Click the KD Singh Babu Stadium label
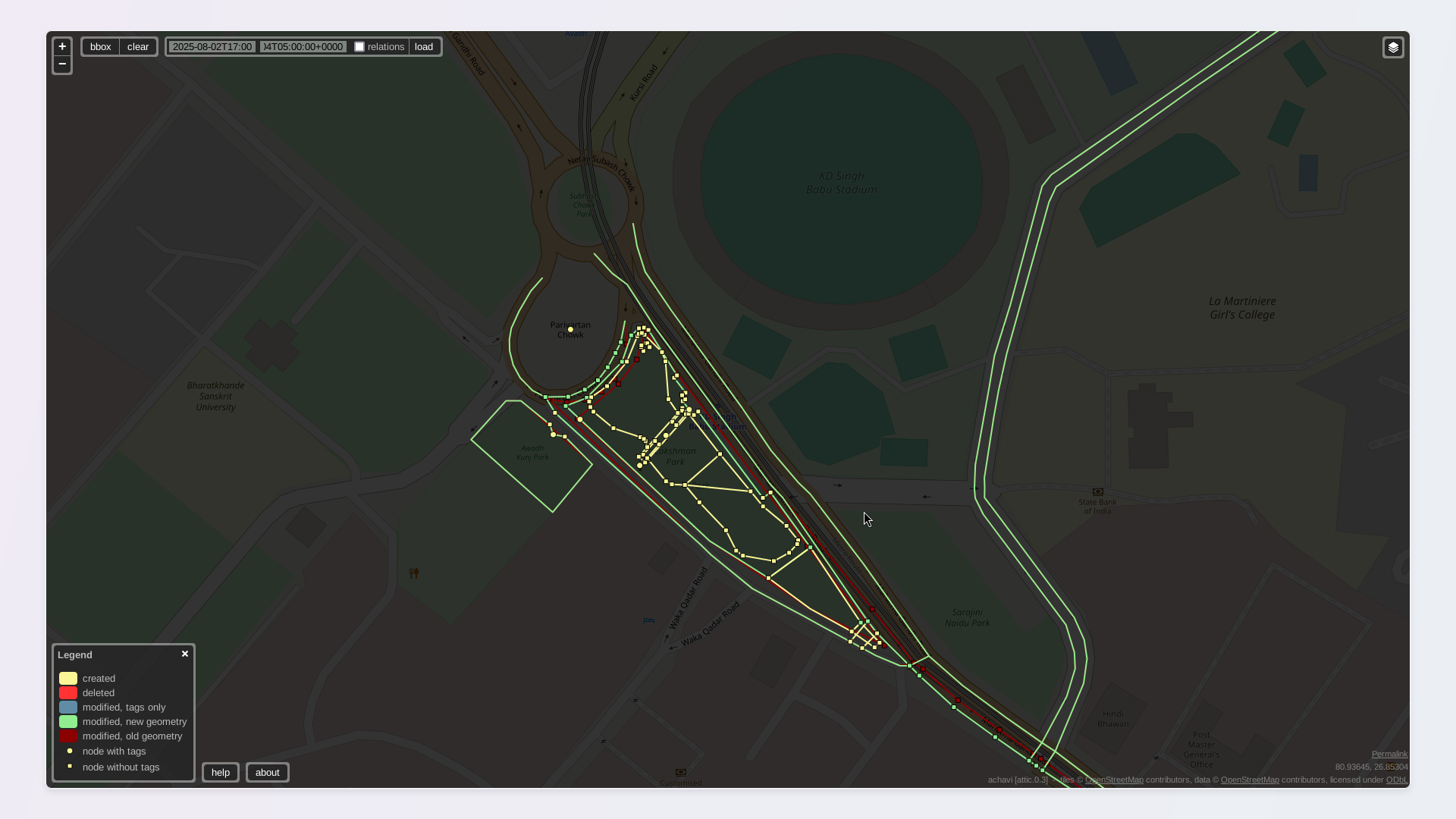 point(841,183)
